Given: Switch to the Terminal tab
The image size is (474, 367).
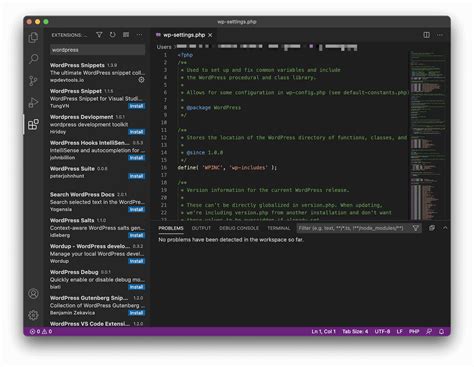Looking at the screenshot, I should coord(279,228).
